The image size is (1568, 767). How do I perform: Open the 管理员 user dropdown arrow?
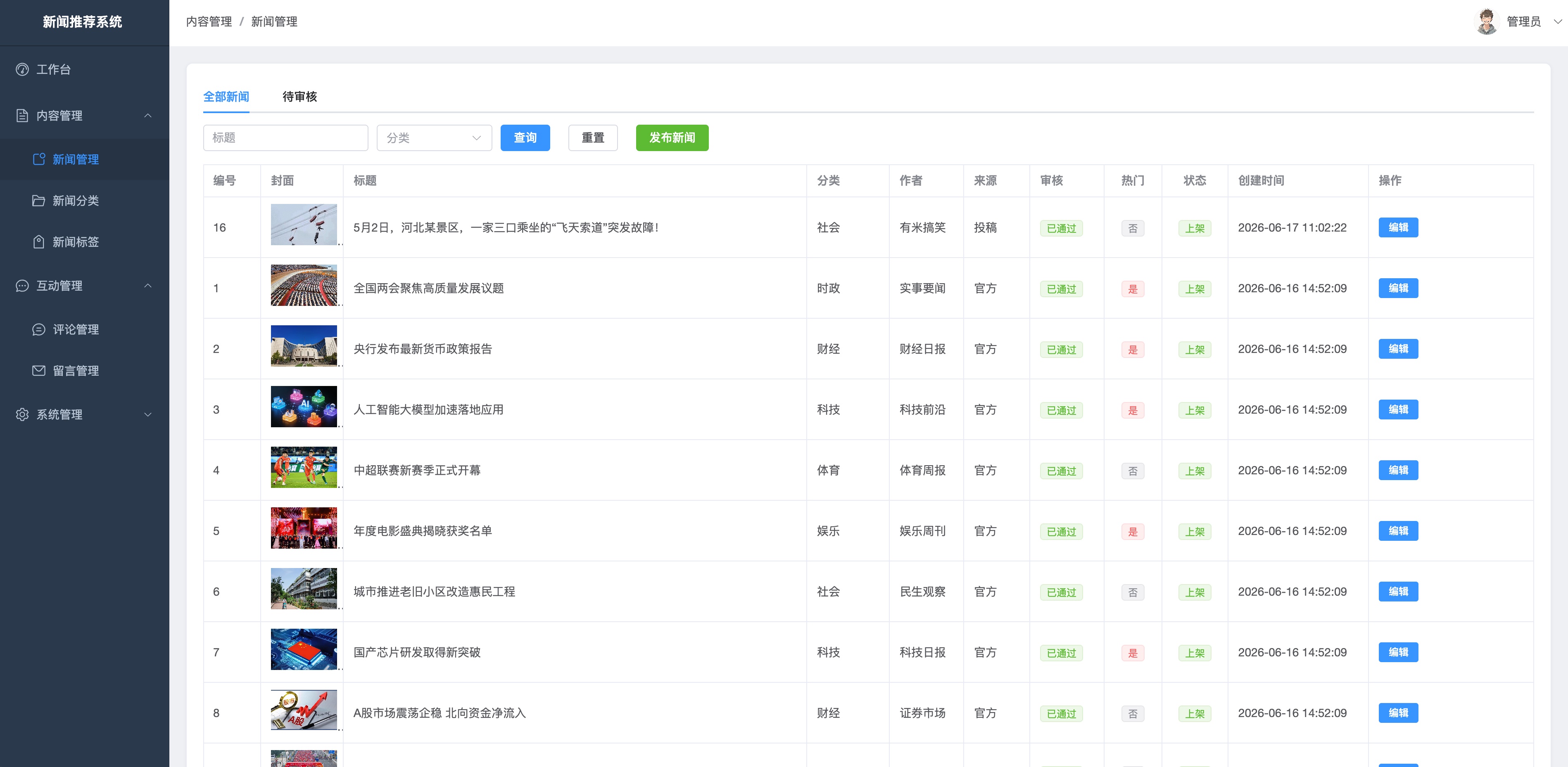(1558, 22)
